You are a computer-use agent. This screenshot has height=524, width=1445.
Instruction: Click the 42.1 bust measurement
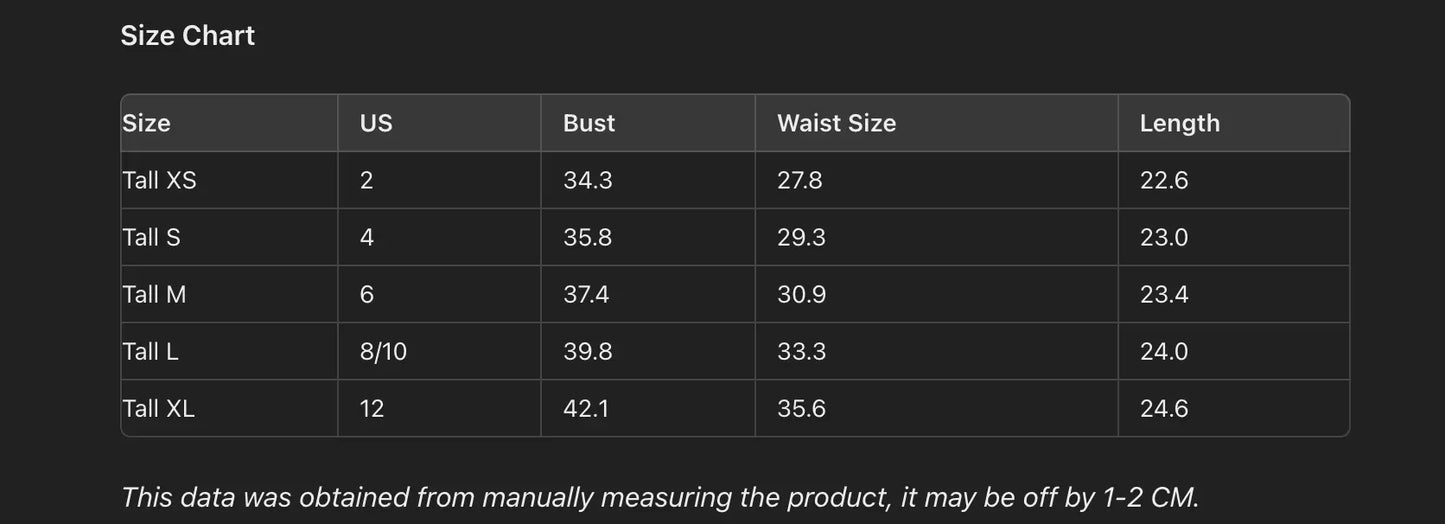pos(585,408)
